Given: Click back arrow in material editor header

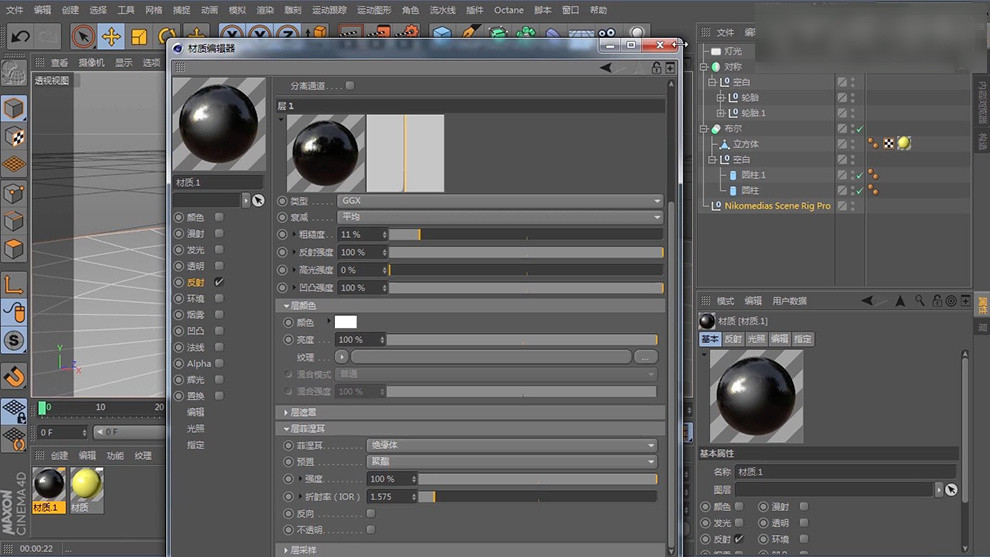Looking at the screenshot, I should tap(605, 68).
